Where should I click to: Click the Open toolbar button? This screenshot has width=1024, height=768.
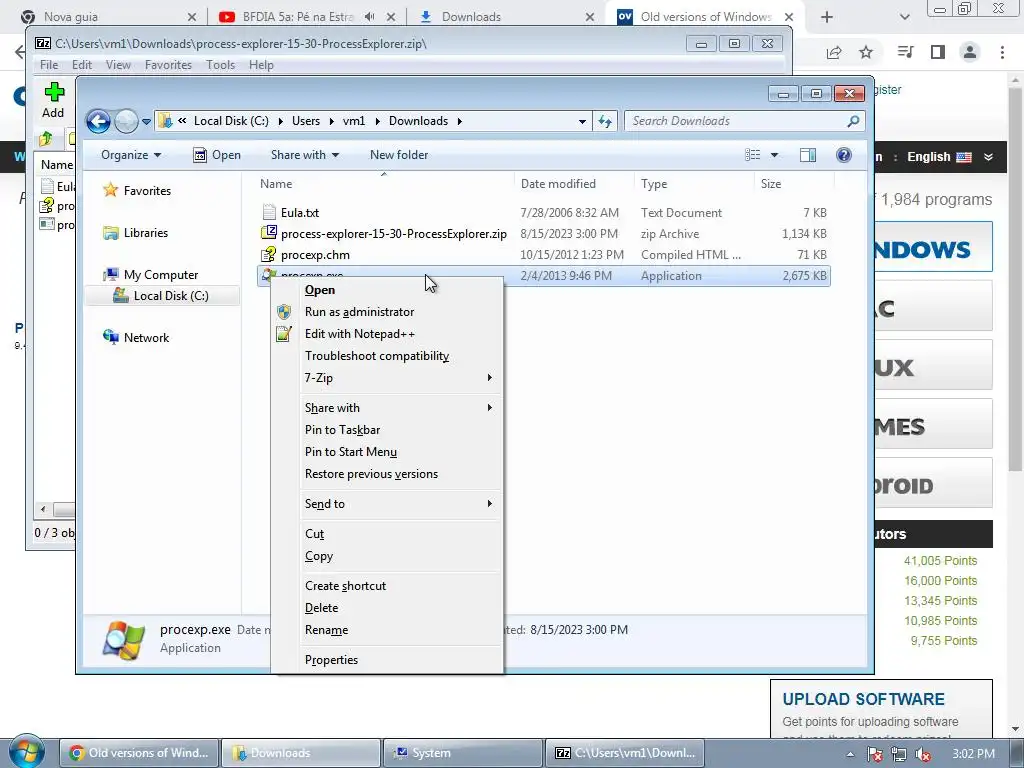pos(217,155)
